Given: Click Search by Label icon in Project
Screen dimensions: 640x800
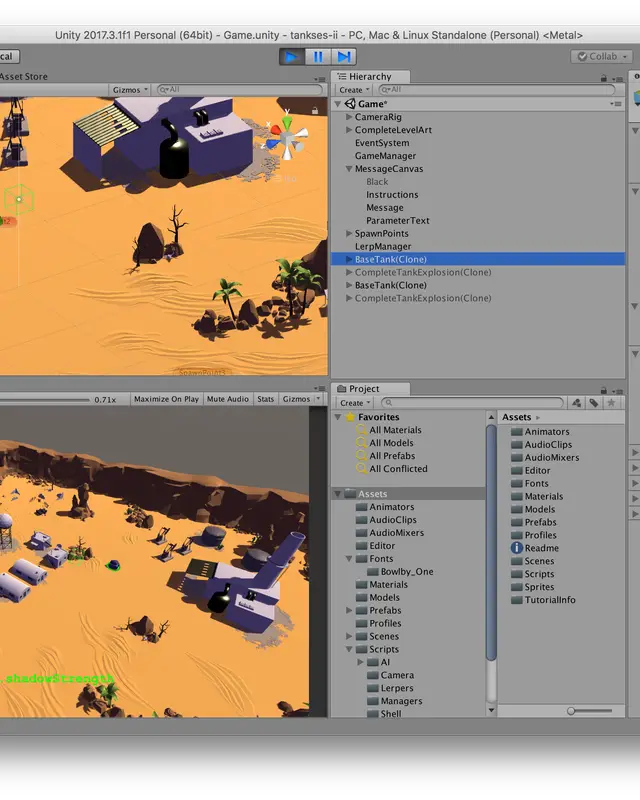Looking at the screenshot, I should coord(594,403).
